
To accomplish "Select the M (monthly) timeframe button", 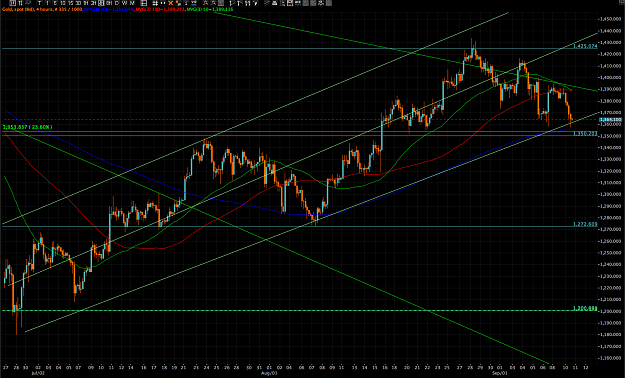I will (132, 3).
